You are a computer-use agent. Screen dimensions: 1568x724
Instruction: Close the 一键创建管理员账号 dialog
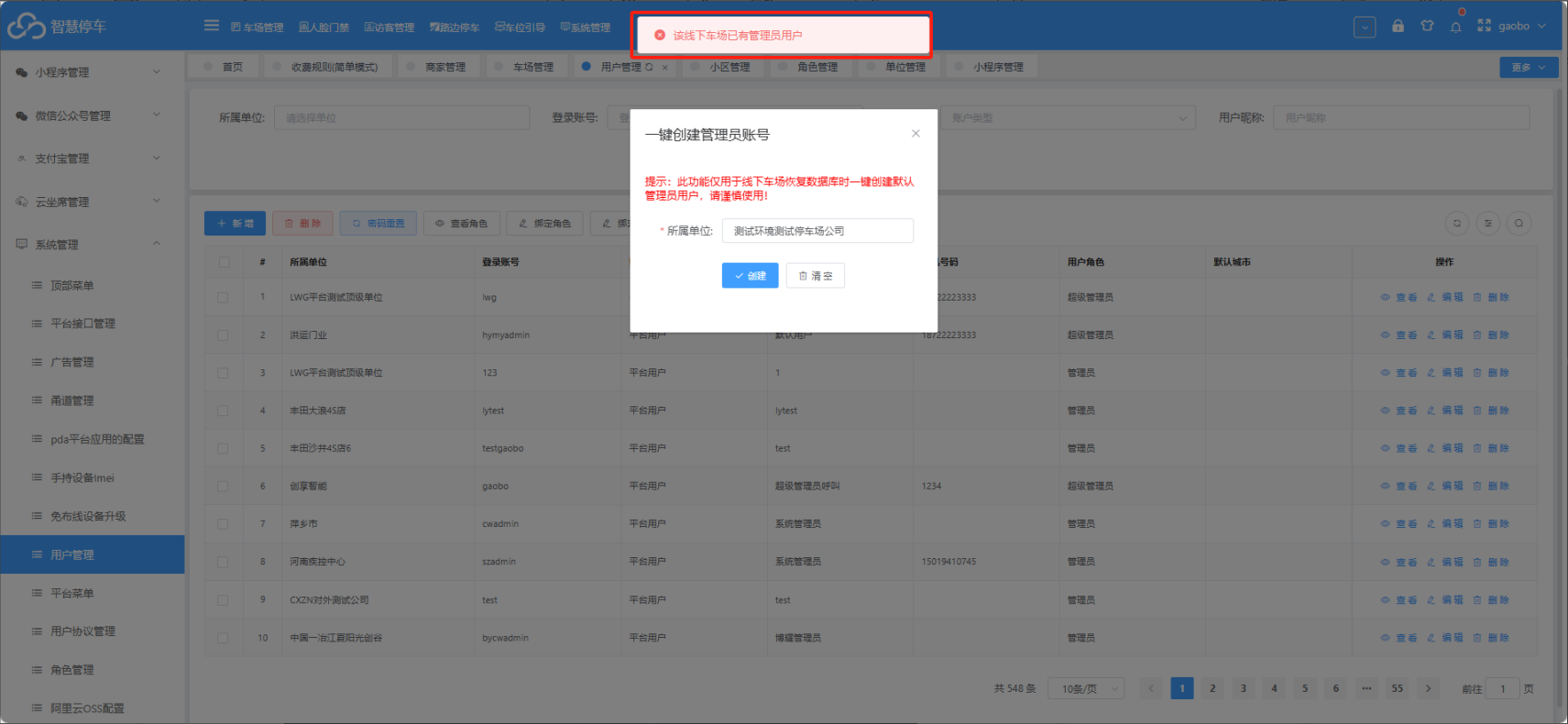916,134
